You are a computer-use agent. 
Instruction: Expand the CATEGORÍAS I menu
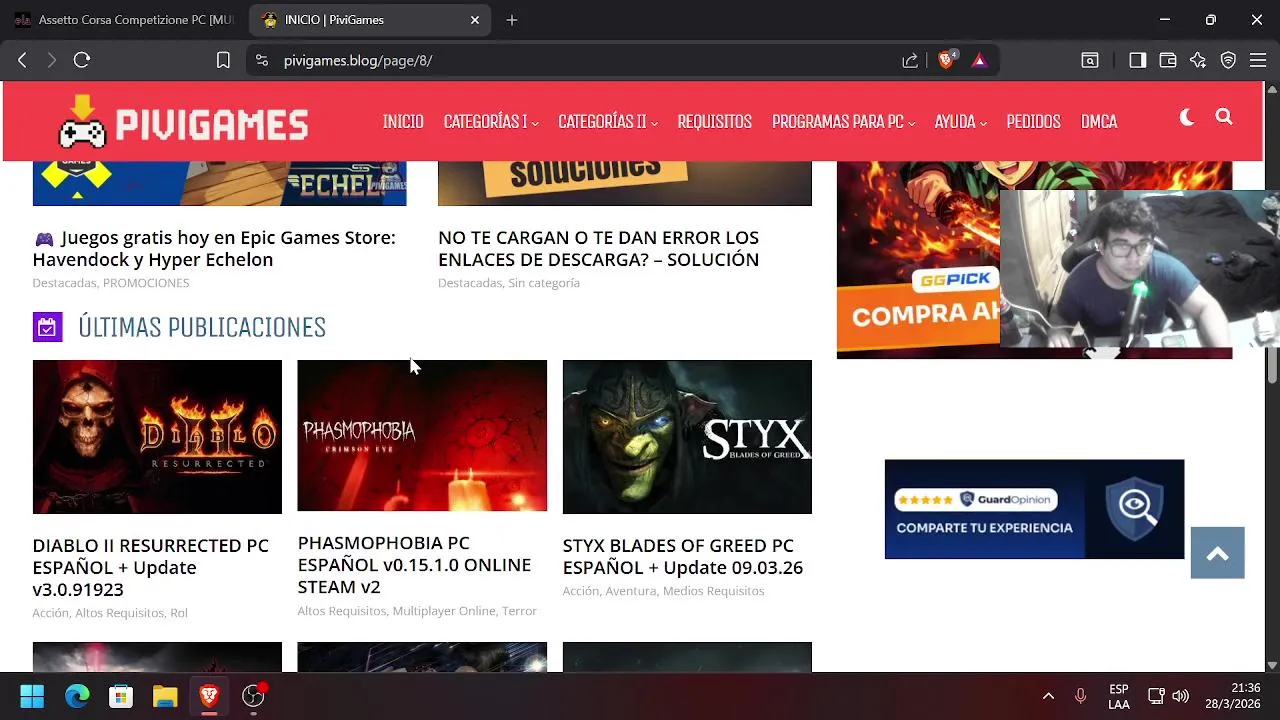(491, 122)
